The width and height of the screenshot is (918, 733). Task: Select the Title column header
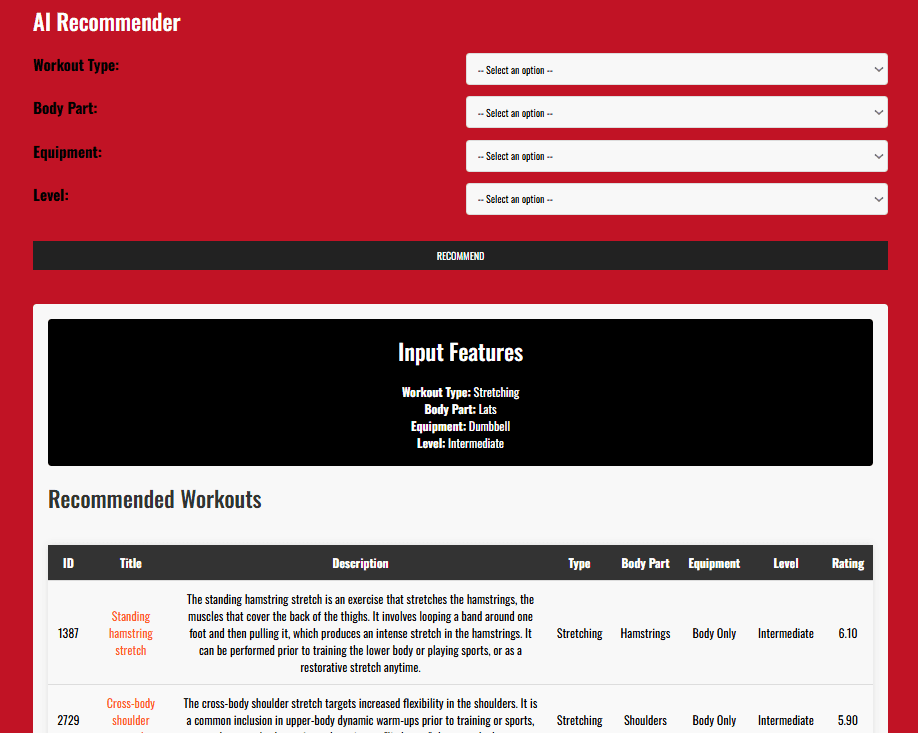131,563
